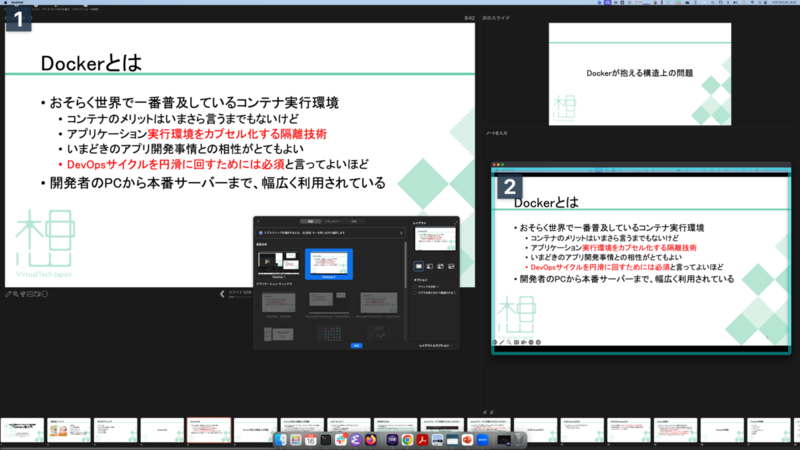Launch Firefox from the Dock
Viewport: 800px width, 450px height.
coord(371,440)
